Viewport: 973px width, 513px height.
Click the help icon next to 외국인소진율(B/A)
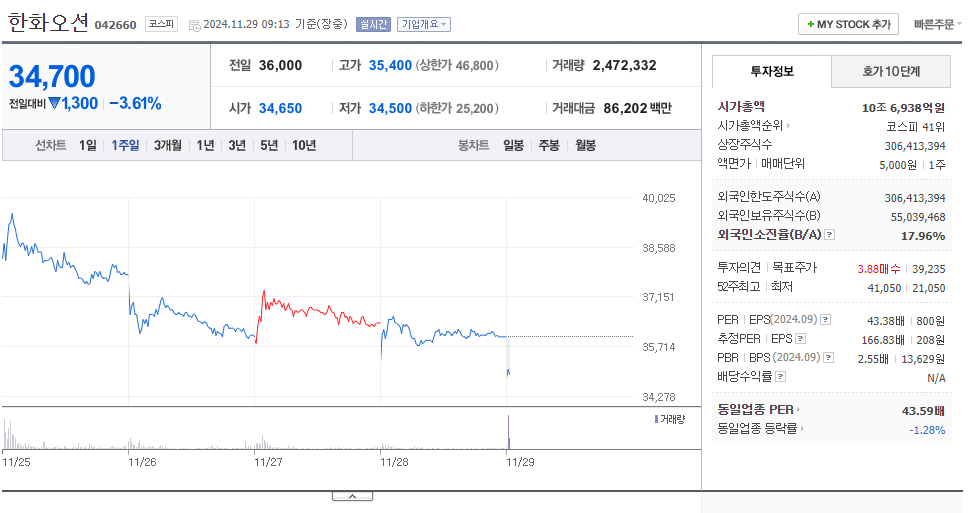pos(829,234)
